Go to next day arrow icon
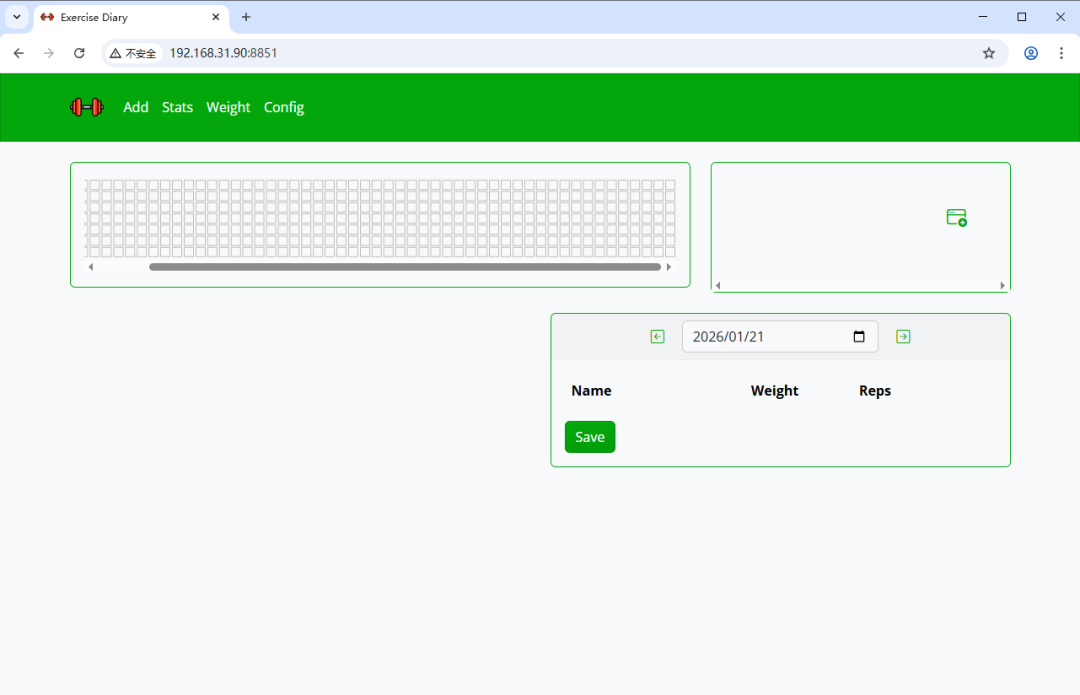Screen dimensions: 1080x695 903,337
